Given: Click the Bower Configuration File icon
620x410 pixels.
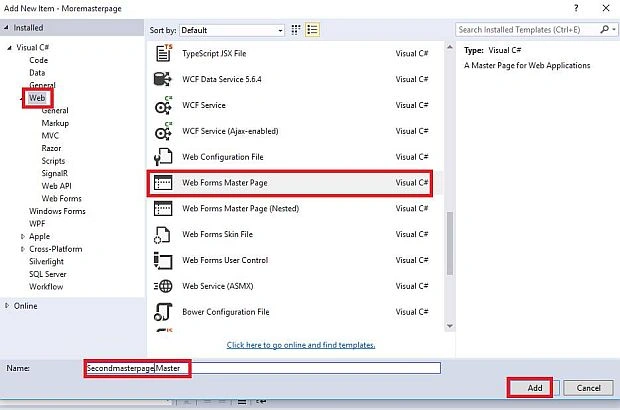Looking at the screenshot, I should coord(163,312).
